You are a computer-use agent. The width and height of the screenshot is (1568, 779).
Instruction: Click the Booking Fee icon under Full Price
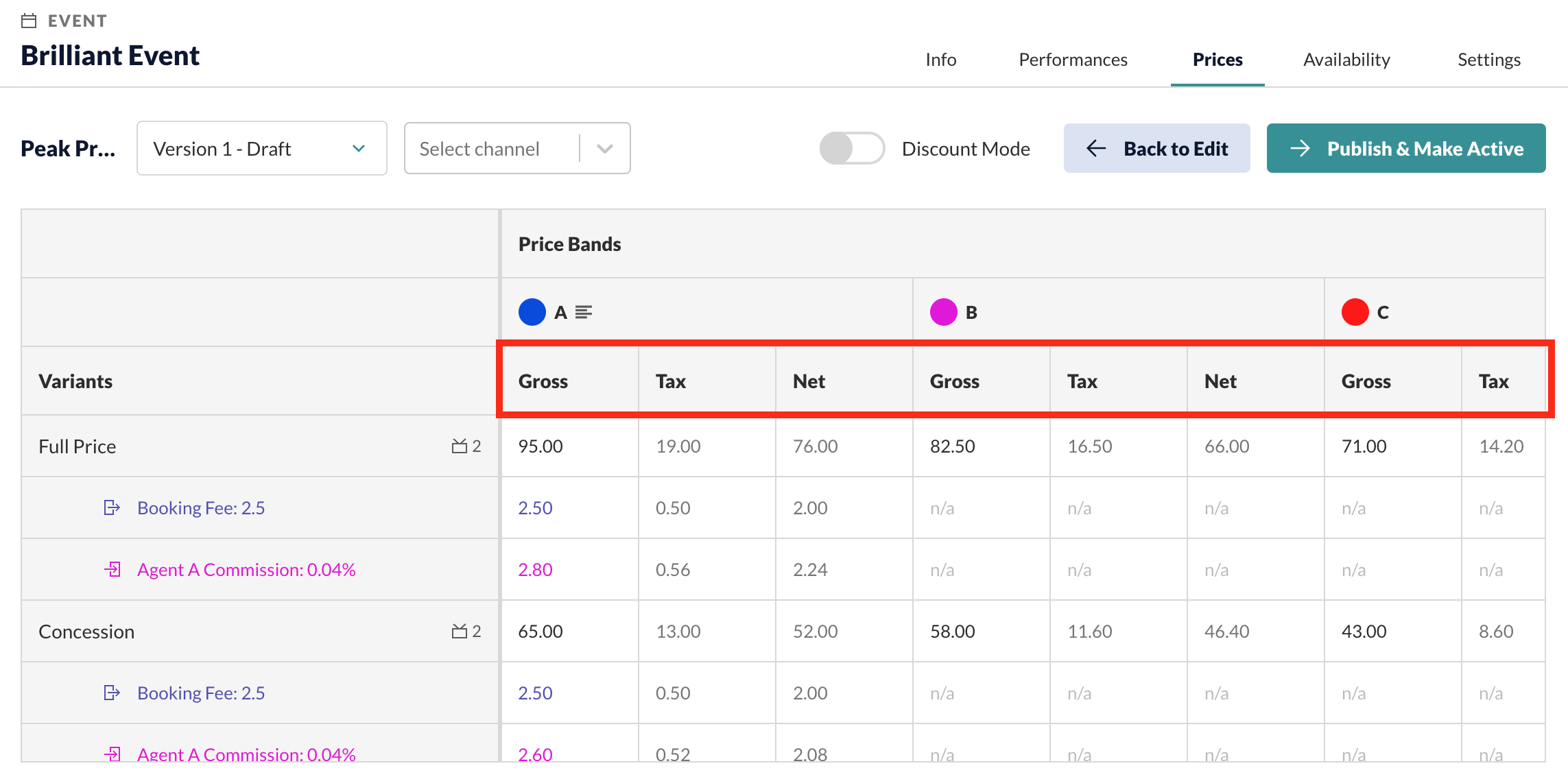112,507
